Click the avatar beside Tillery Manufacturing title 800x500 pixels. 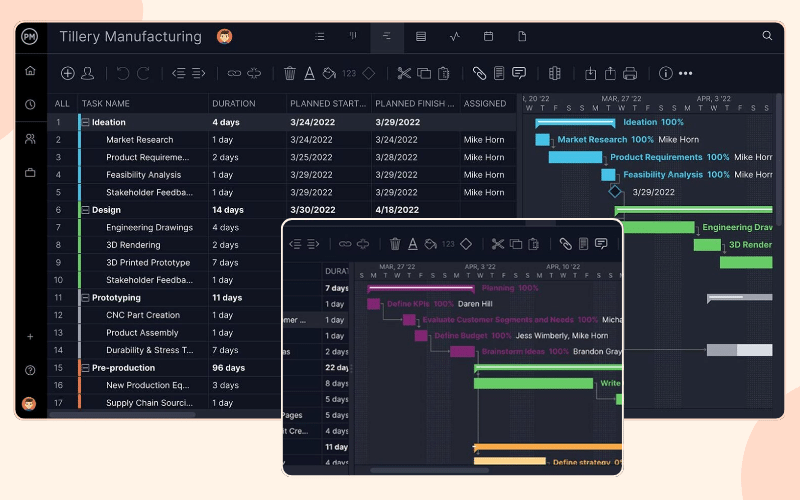point(224,36)
